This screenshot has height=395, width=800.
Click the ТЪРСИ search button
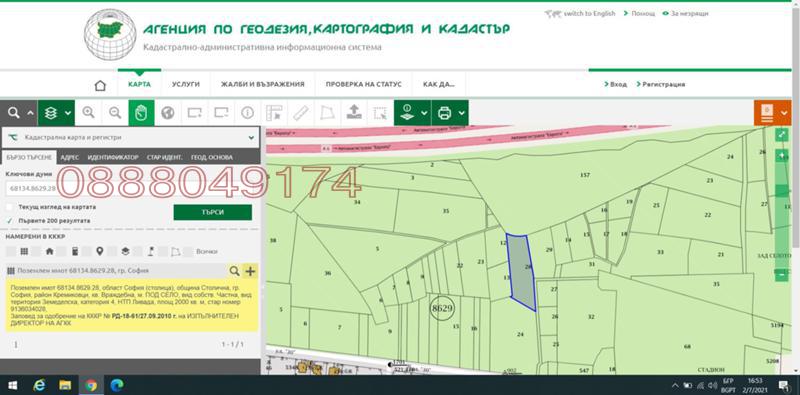(x=213, y=212)
